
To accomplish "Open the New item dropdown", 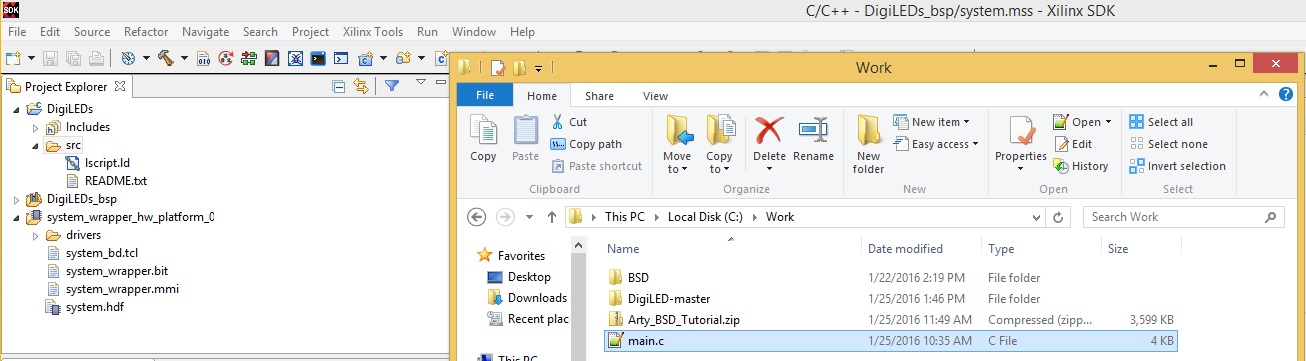I will (932, 122).
